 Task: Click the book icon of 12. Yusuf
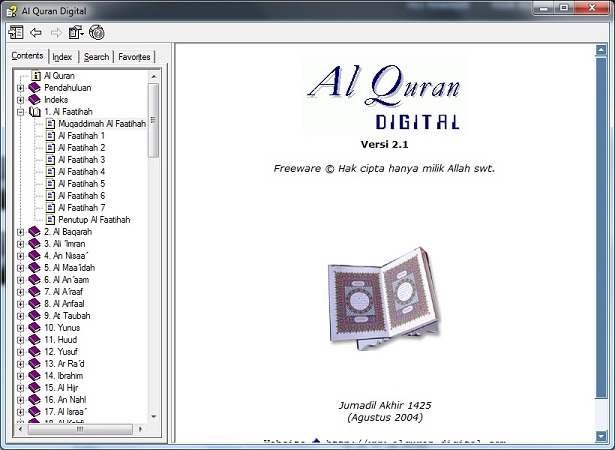pyautogui.click(x=35, y=352)
